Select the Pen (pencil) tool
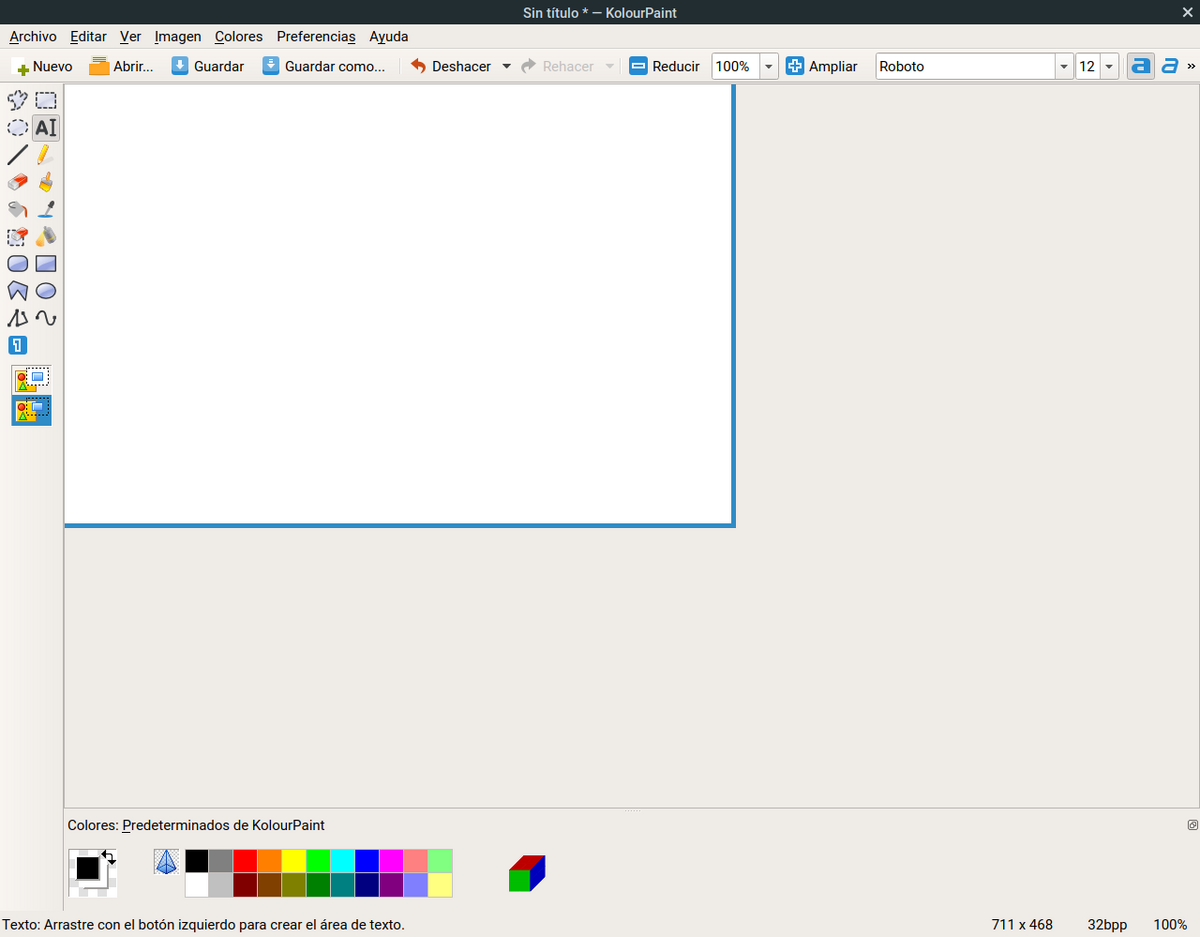This screenshot has height=937, width=1200. pyautogui.click(x=46, y=155)
